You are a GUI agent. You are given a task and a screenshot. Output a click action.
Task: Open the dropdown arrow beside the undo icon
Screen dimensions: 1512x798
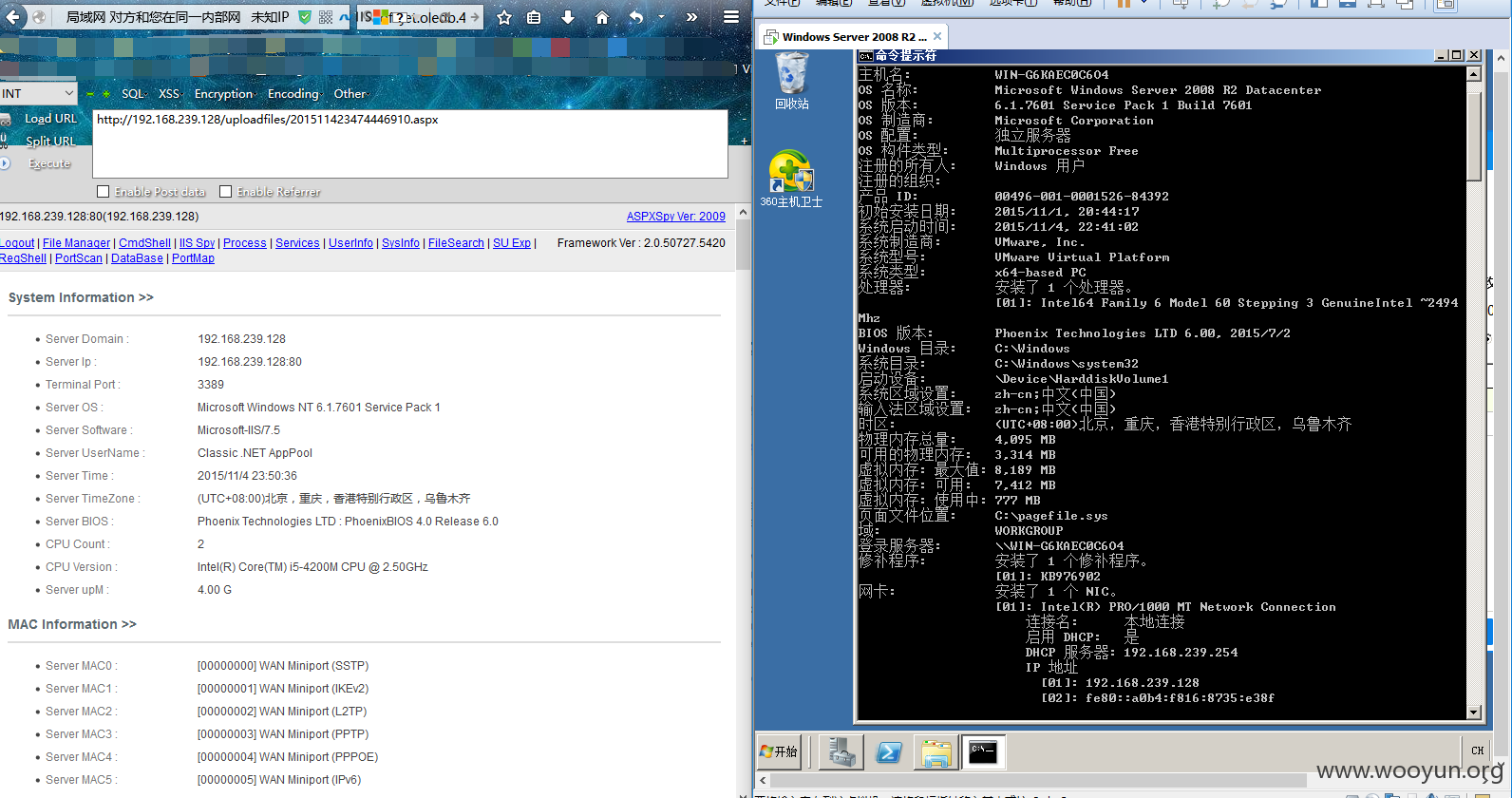tap(662, 17)
